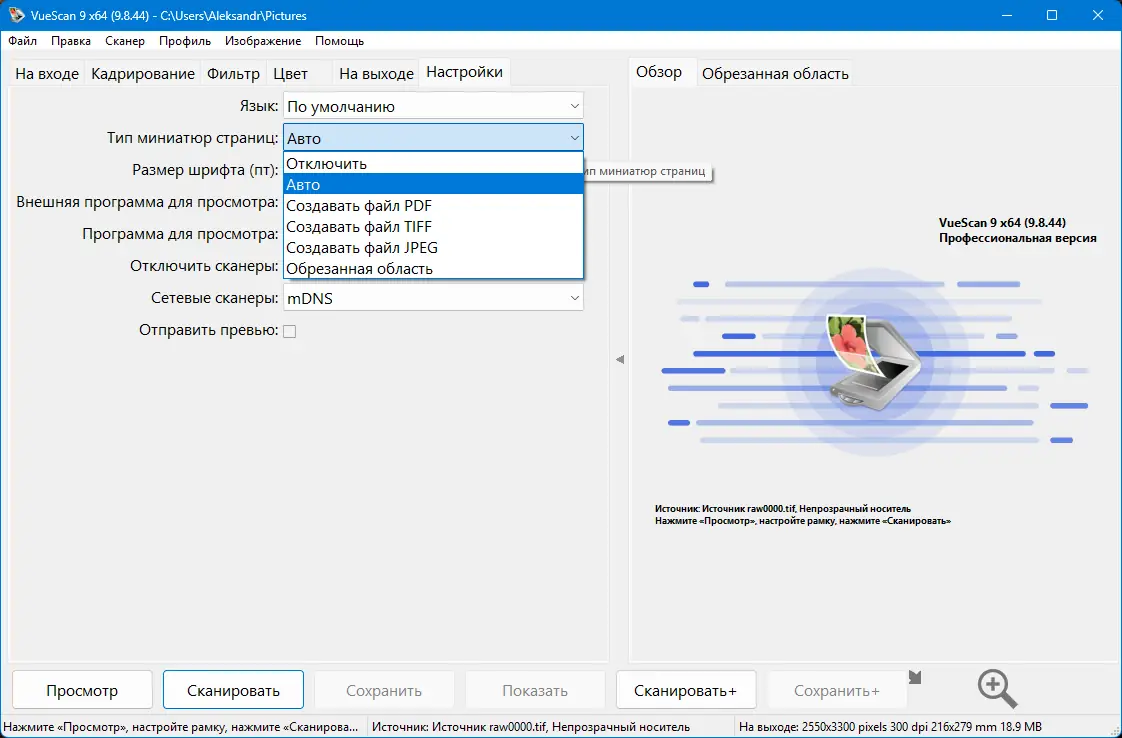
Task: Collapse the settings panel with the arrow triangle
Action: point(621,358)
